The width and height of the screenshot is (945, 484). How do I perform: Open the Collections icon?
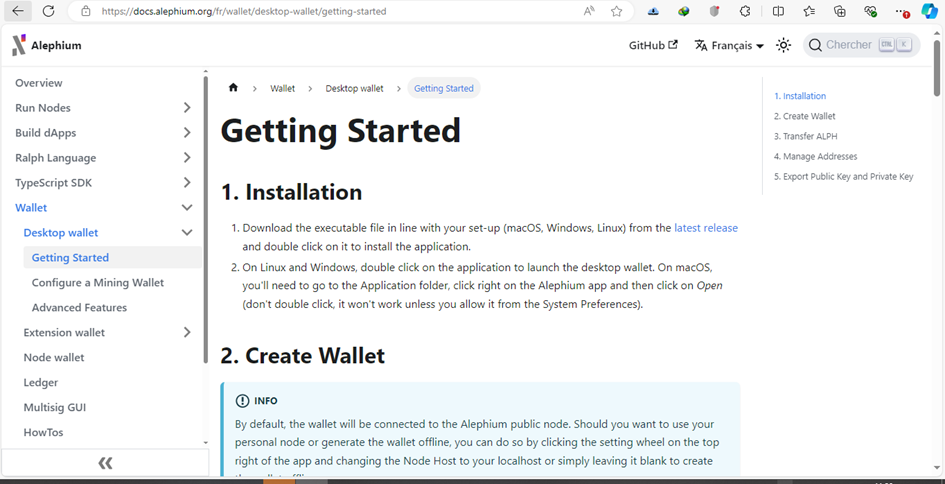click(x=840, y=11)
